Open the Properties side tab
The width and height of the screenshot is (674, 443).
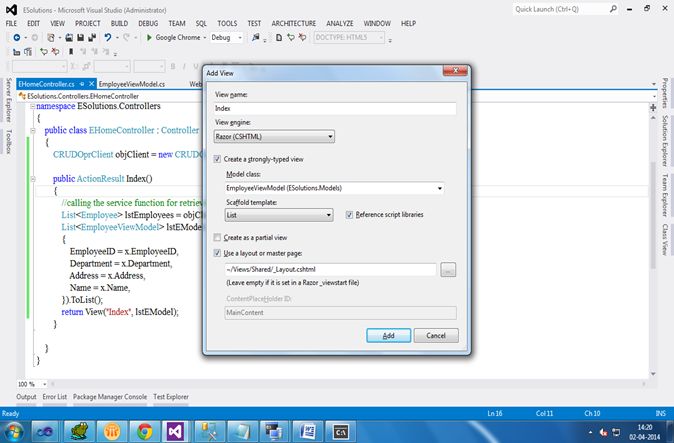pyautogui.click(x=665, y=93)
